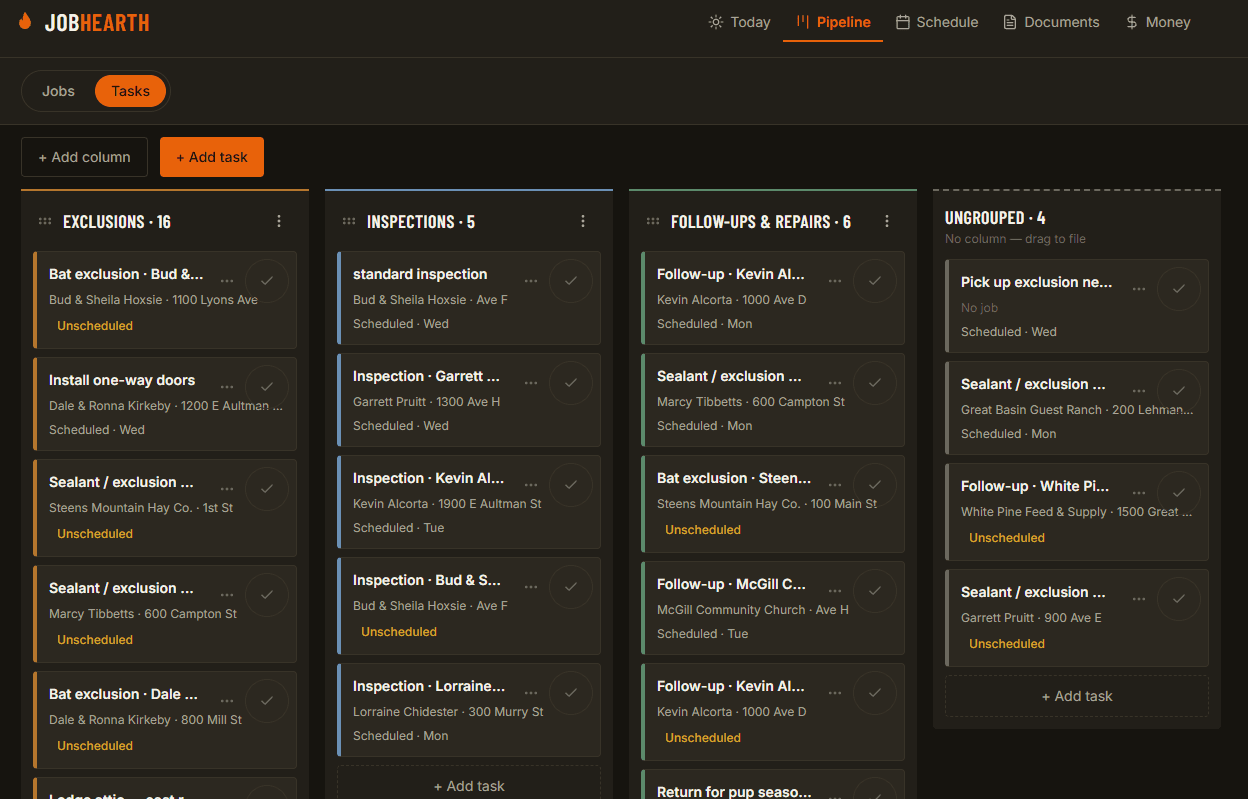Viewport: 1248px width, 799px height.
Task: Click Unscheduled label on White Pine Feed card
Action: point(1007,538)
